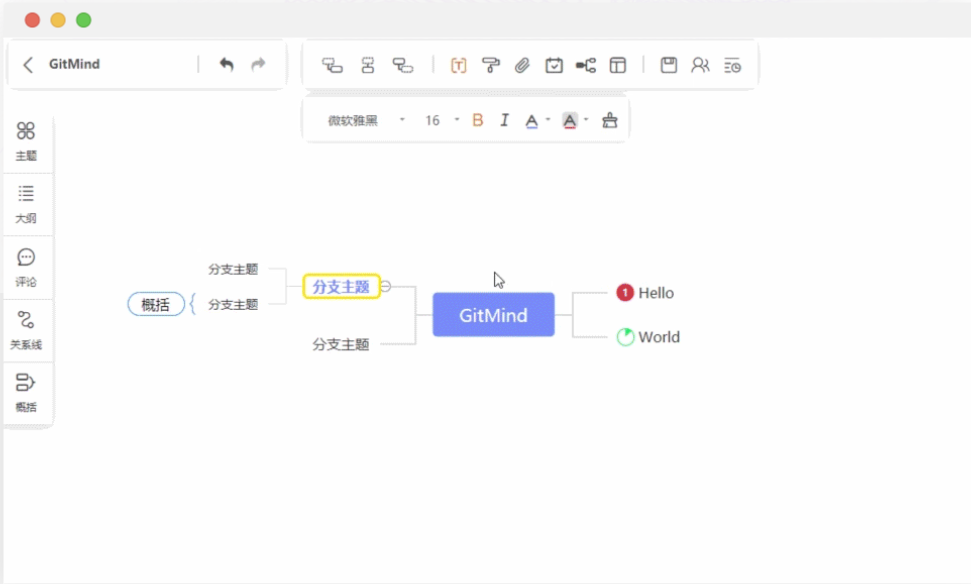
Task: Open collaborators sharing icon
Action: point(700,65)
